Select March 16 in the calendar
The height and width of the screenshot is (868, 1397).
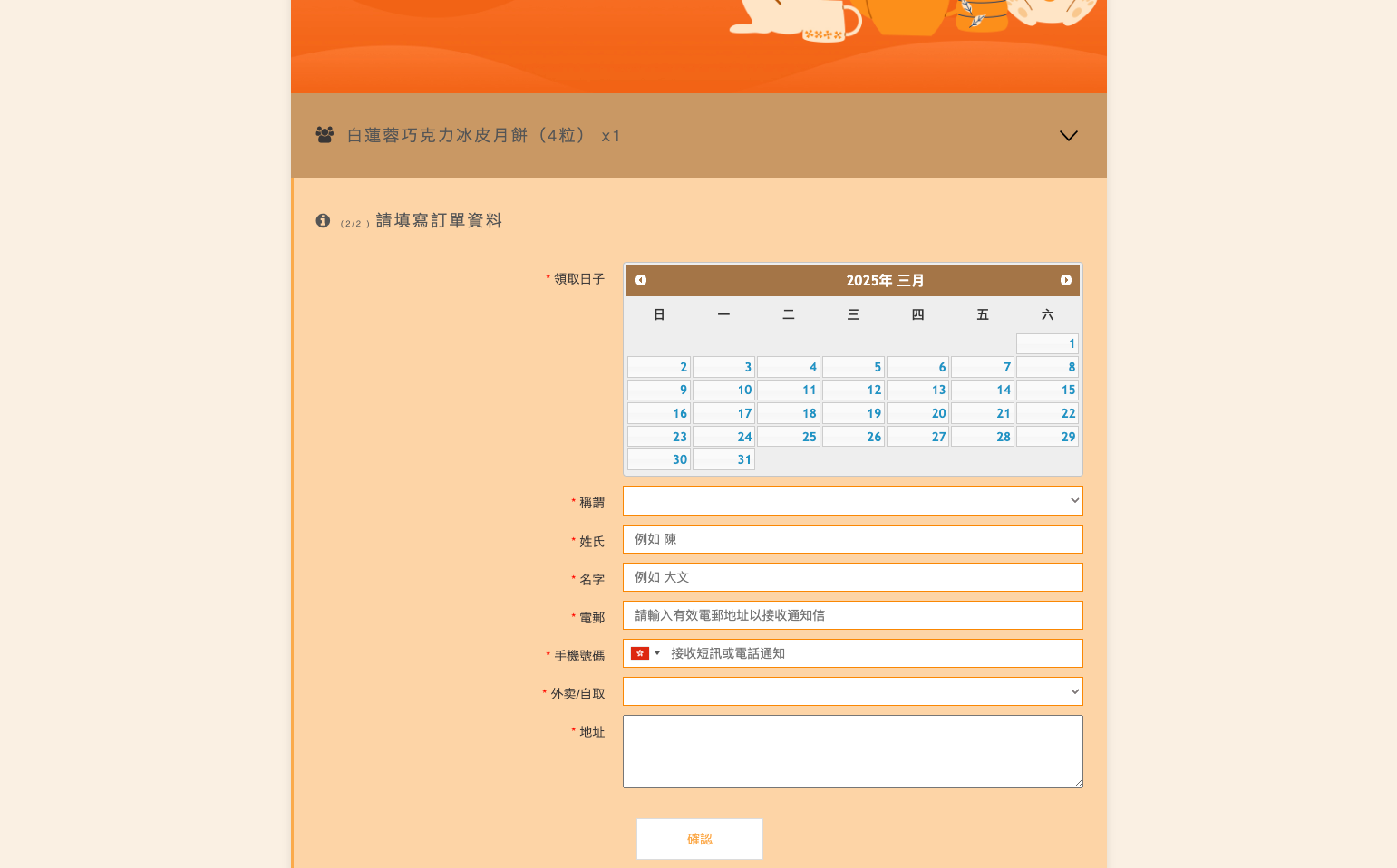(x=659, y=413)
